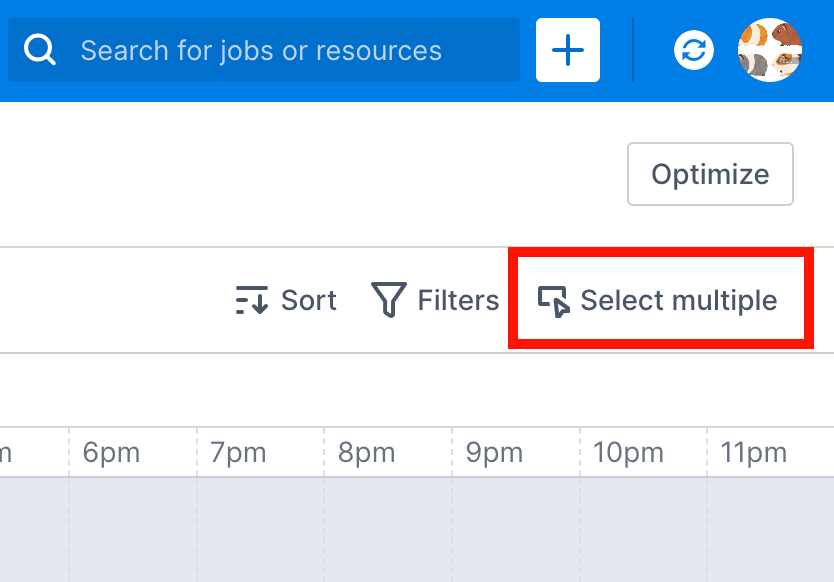This screenshot has height=582, width=834.
Task: Click the magnifier inside the search bar
Action: 39,50
